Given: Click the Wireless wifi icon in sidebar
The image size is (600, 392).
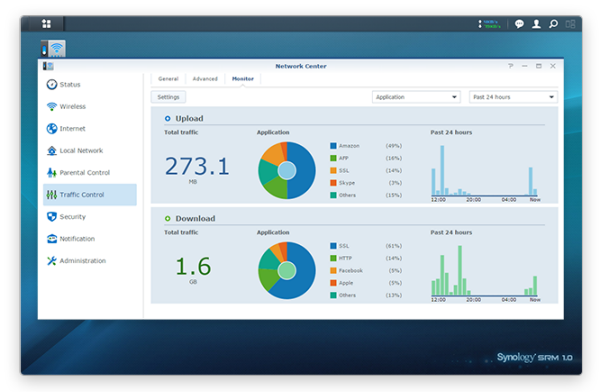Looking at the screenshot, I should [x=52, y=106].
